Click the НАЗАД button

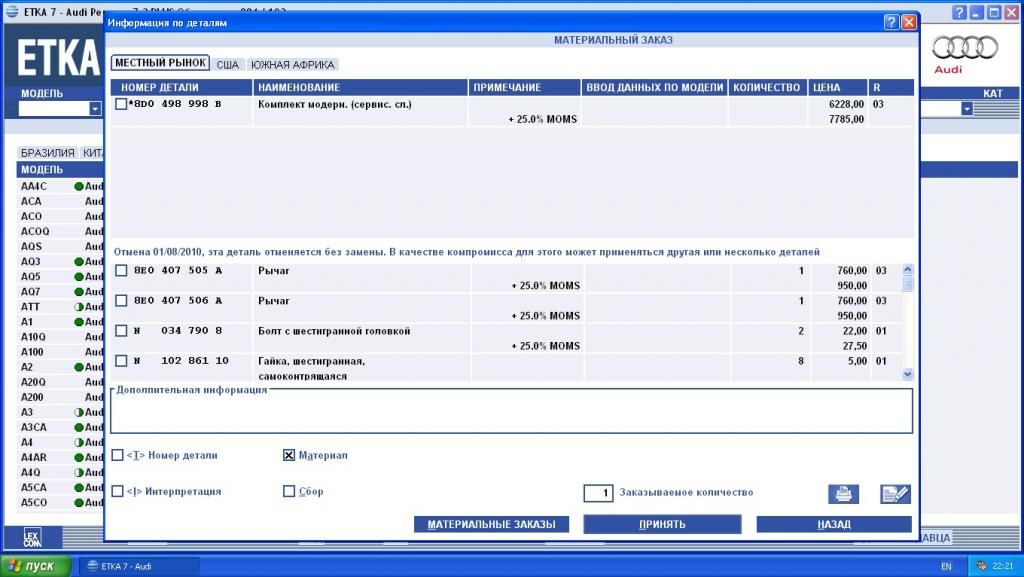point(834,524)
